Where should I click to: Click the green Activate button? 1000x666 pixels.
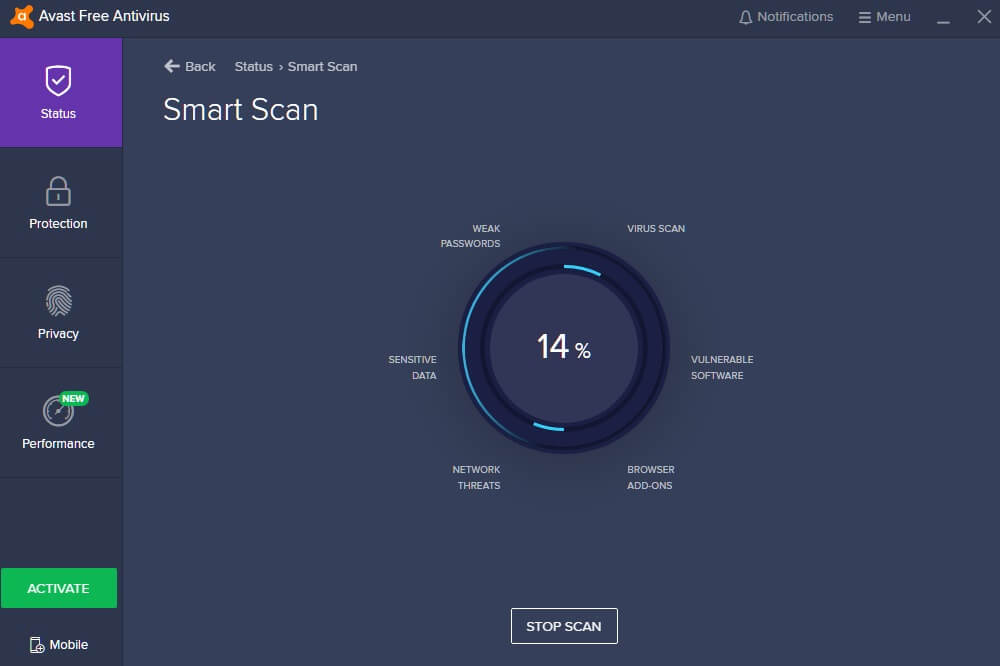coord(59,588)
